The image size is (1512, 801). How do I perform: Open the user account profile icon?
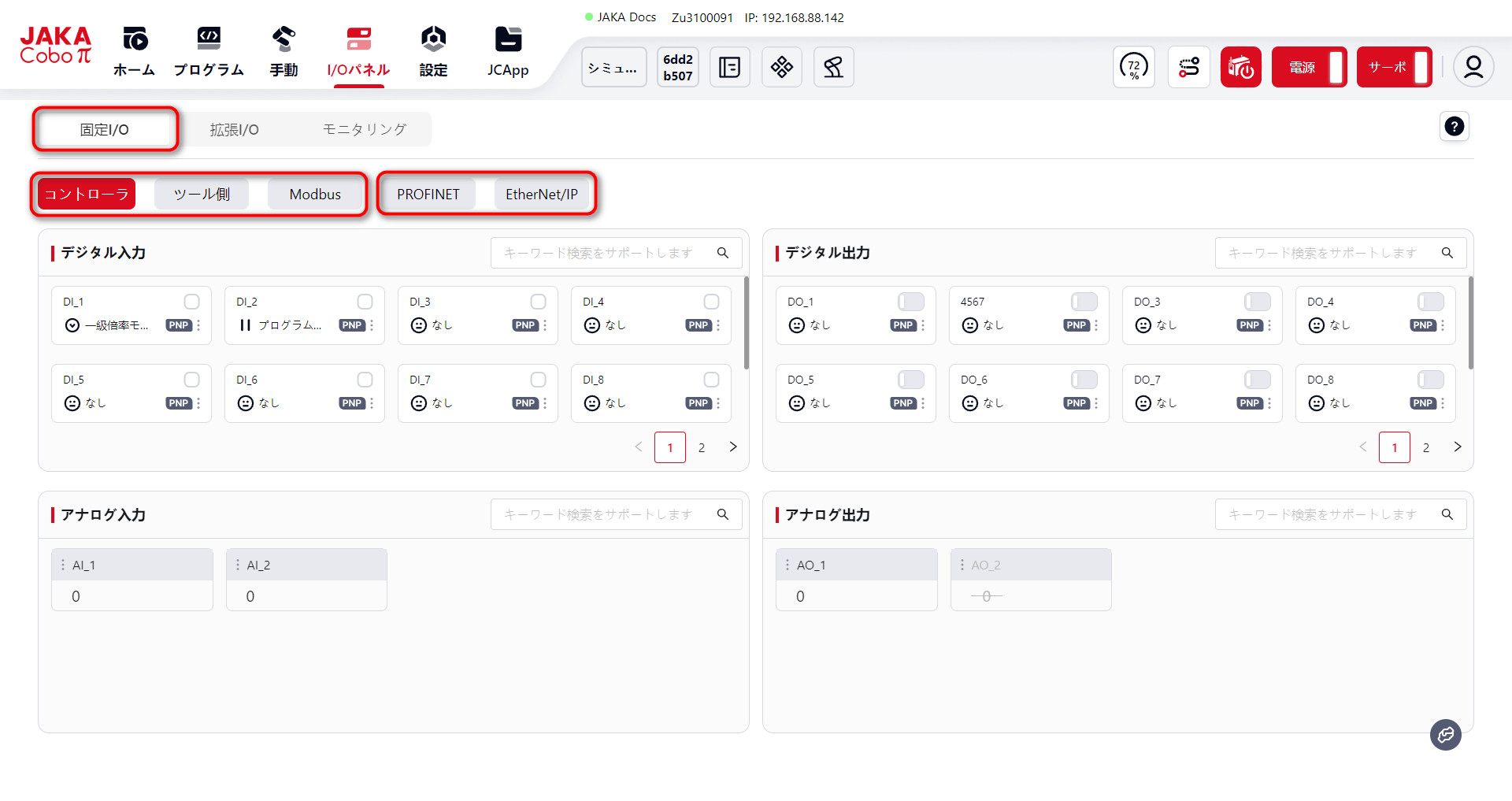click(x=1473, y=67)
